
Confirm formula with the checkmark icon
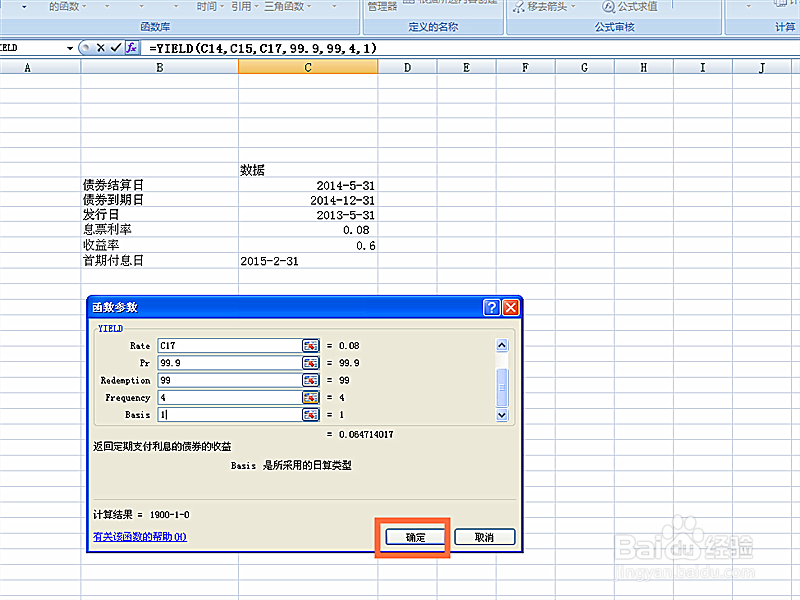click(x=116, y=48)
